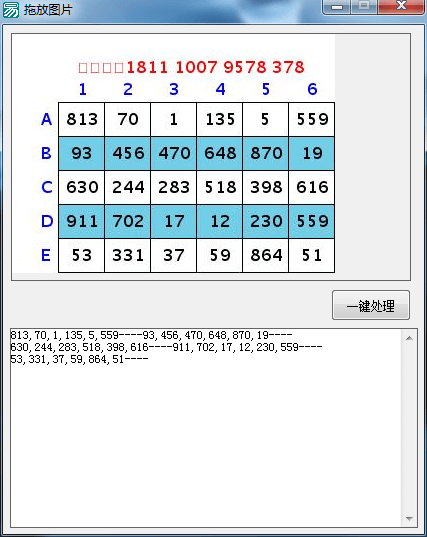This screenshot has width=427, height=537.
Task: Click cell 135 in row A
Action: coord(219,119)
